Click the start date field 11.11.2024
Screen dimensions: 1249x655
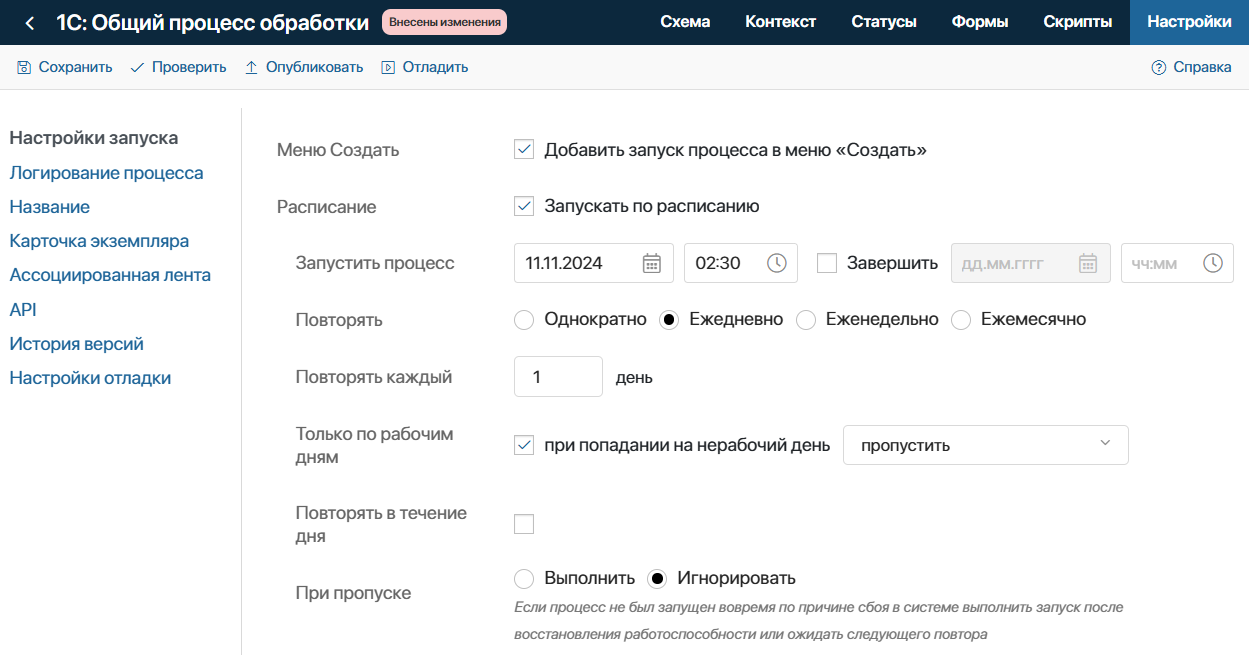click(x=594, y=263)
